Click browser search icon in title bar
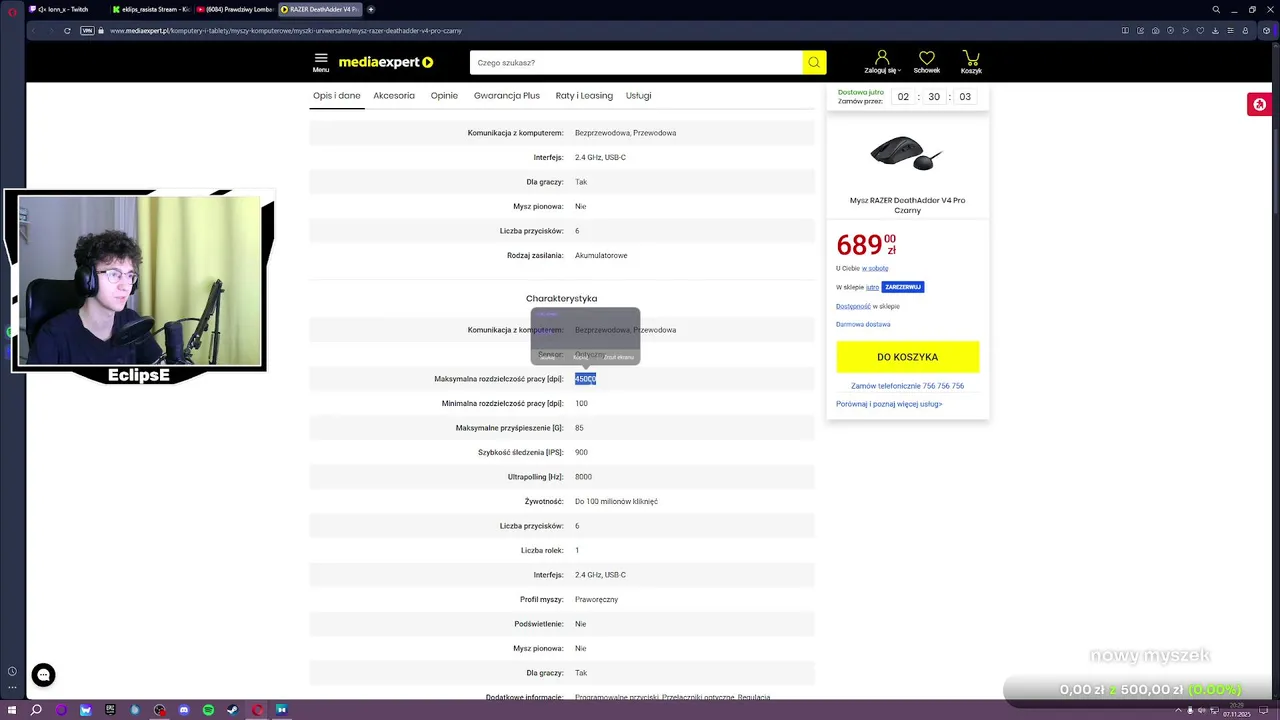1280x720 pixels. click(x=1216, y=9)
